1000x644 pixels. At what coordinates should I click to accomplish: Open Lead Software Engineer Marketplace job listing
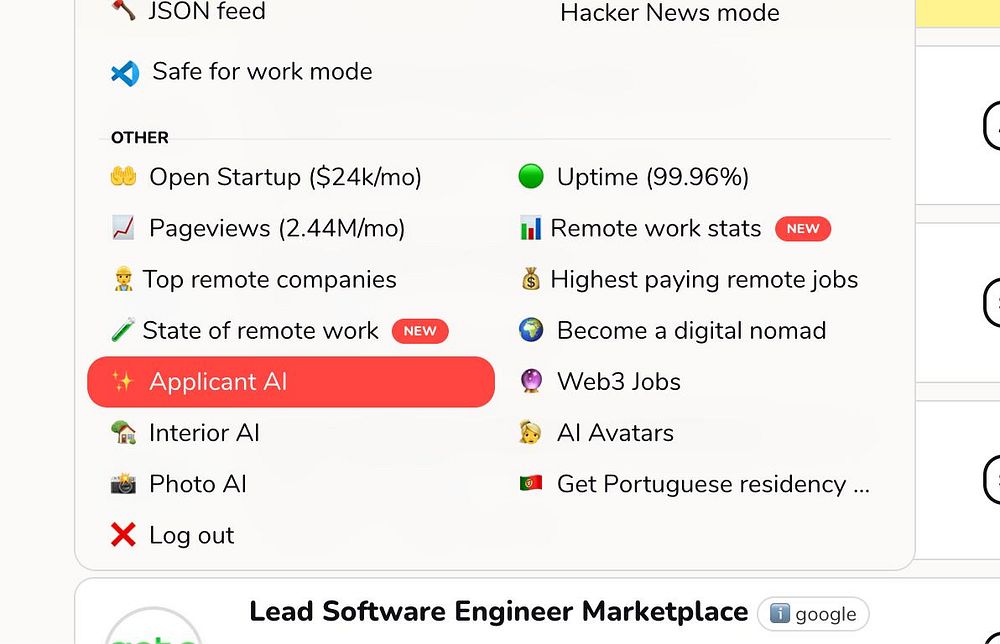click(498, 611)
